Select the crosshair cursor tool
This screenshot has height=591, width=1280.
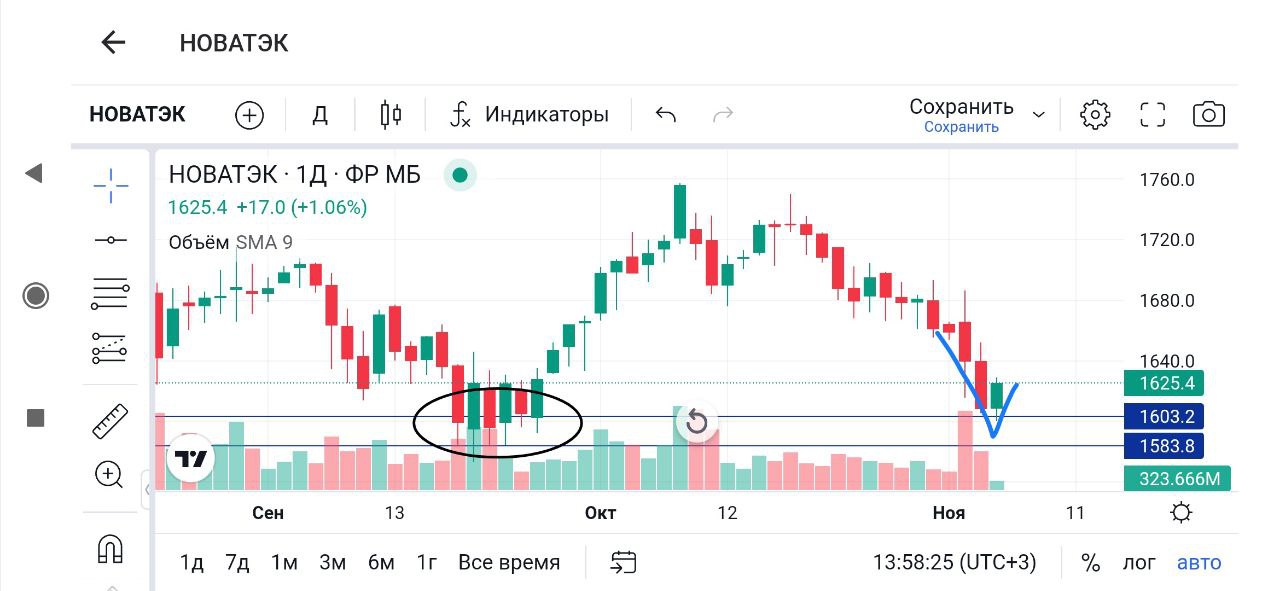(x=110, y=185)
